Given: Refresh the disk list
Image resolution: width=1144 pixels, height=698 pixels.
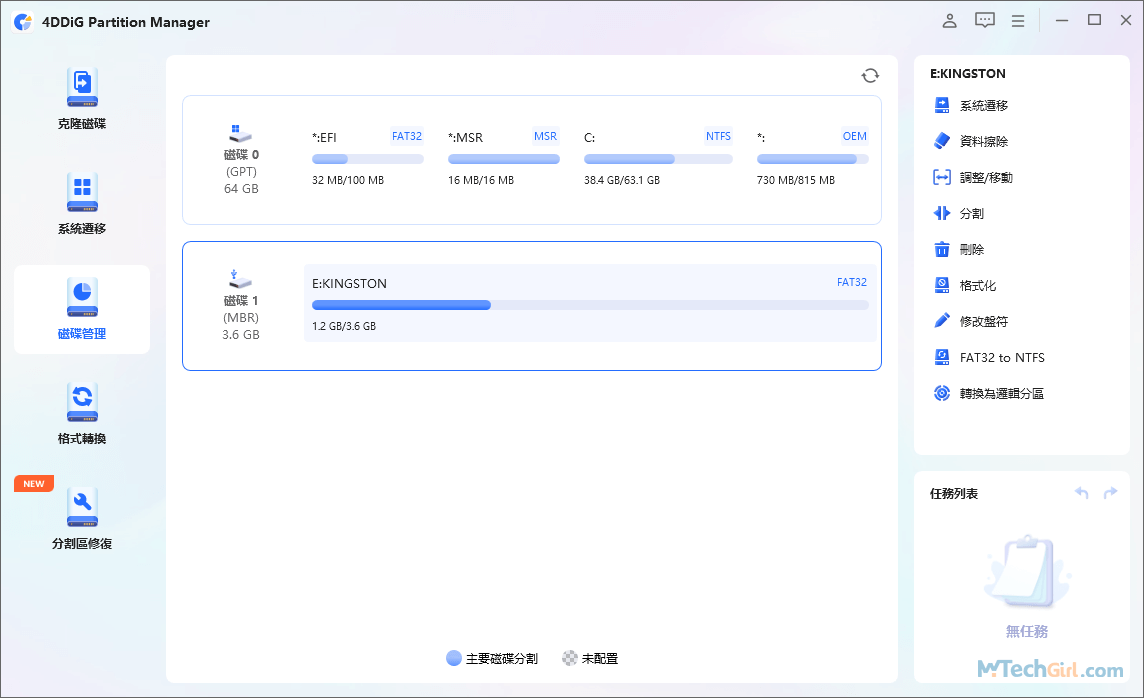Looking at the screenshot, I should click(x=870, y=75).
